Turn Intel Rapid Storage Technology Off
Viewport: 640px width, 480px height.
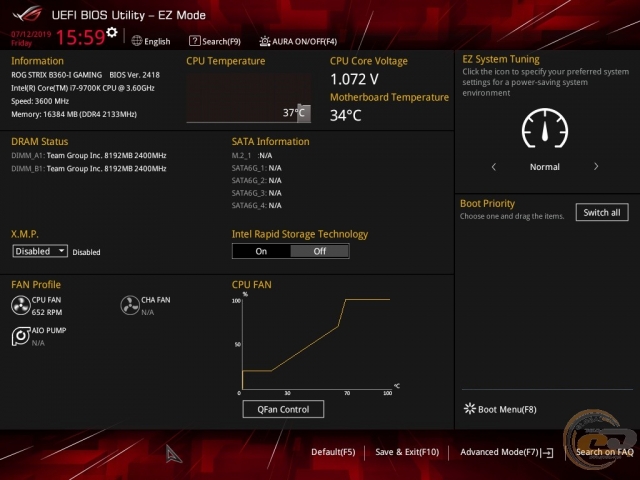coord(320,251)
